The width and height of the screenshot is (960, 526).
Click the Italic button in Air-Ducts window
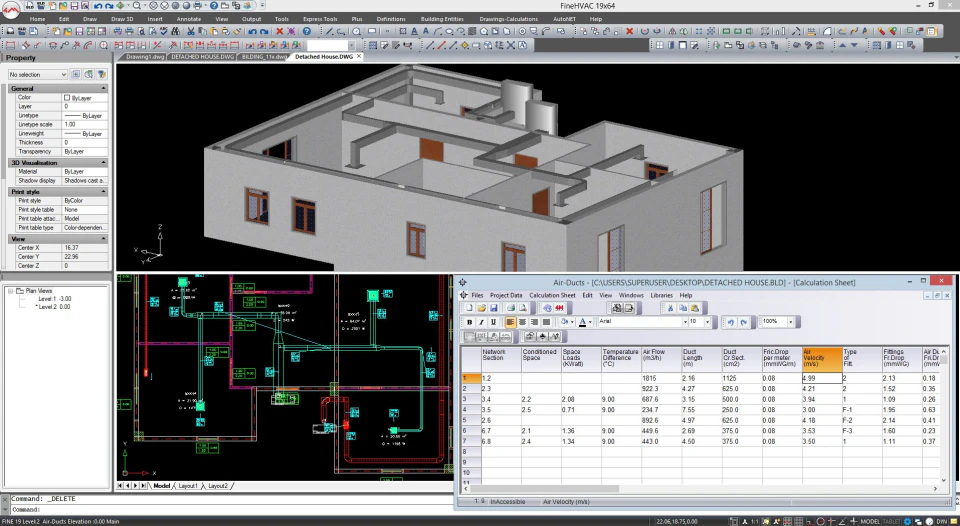(481, 322)
